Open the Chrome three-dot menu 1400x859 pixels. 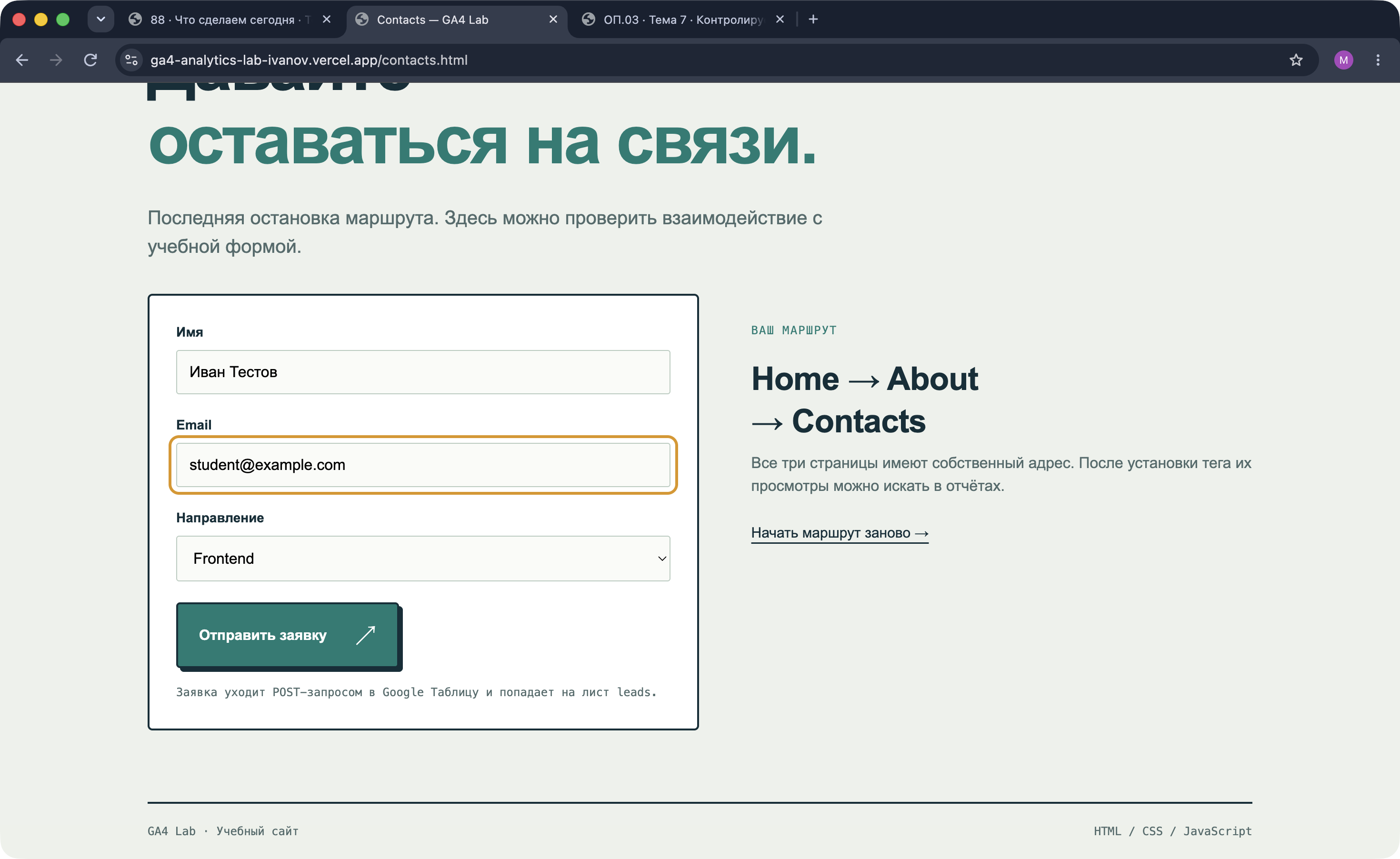pyautogui.click(x=1378, y=60)
